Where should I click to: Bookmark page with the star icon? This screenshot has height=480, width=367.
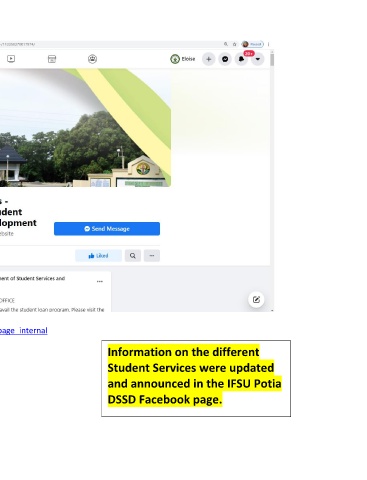234,44
